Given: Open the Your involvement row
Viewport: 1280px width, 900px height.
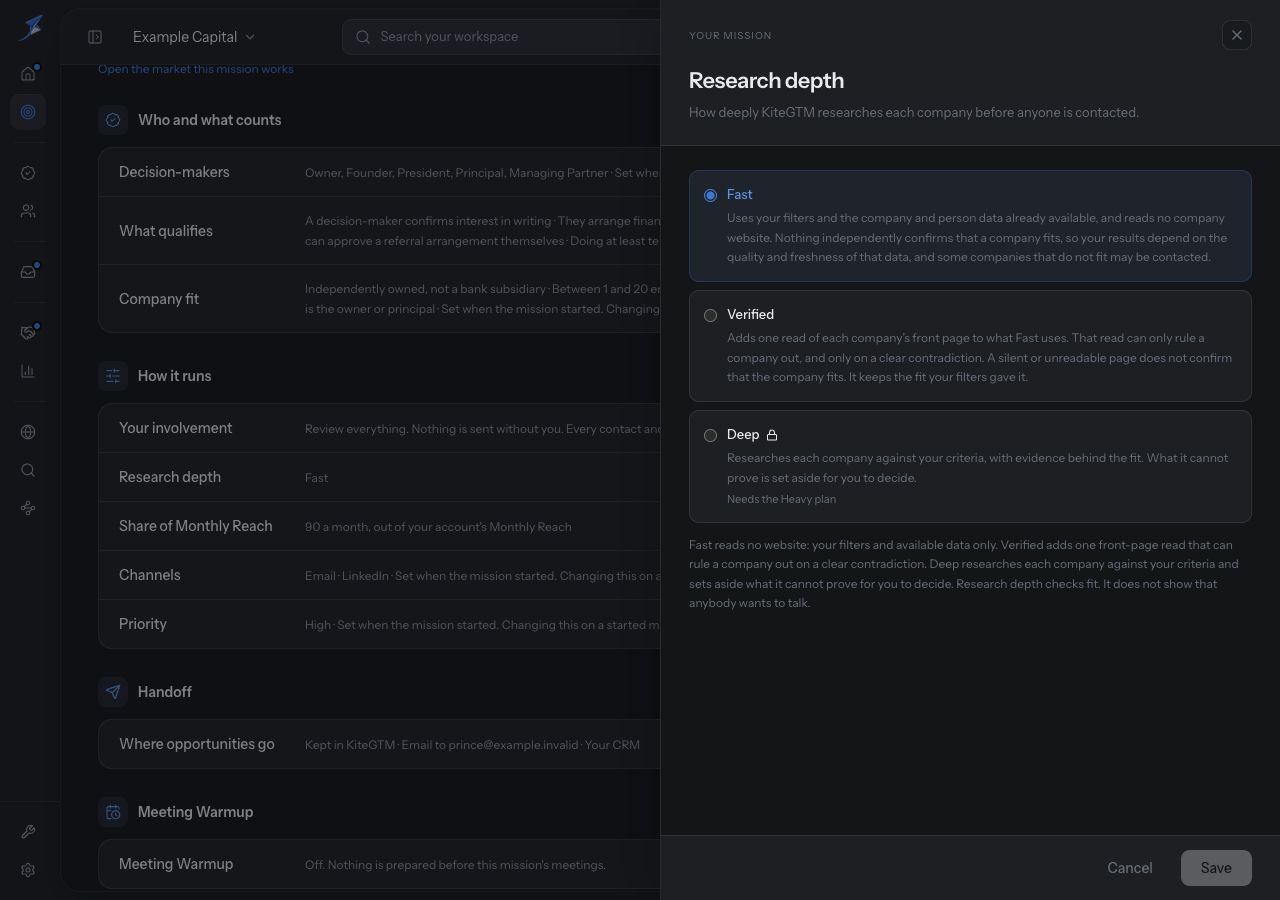Looking at the screenshot, I should pos(380,428).
